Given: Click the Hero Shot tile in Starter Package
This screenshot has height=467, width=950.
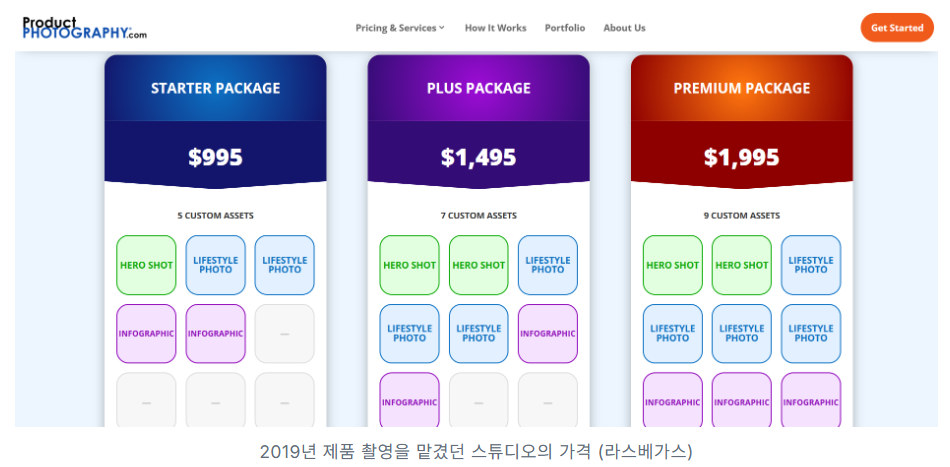Looking at the screenshot, I should [x=146, y=265].
